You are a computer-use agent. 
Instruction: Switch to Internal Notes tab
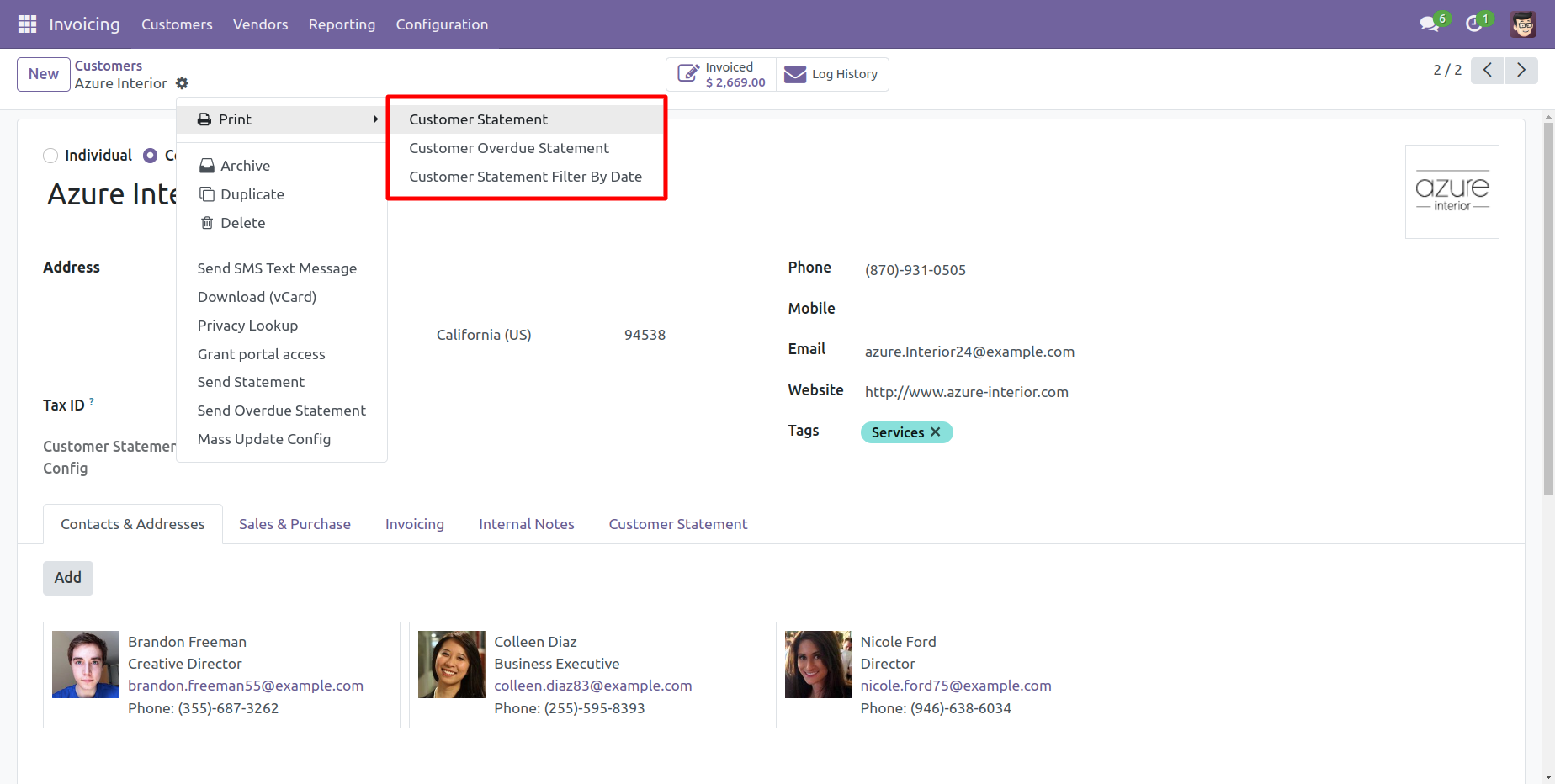pos(527,524)
